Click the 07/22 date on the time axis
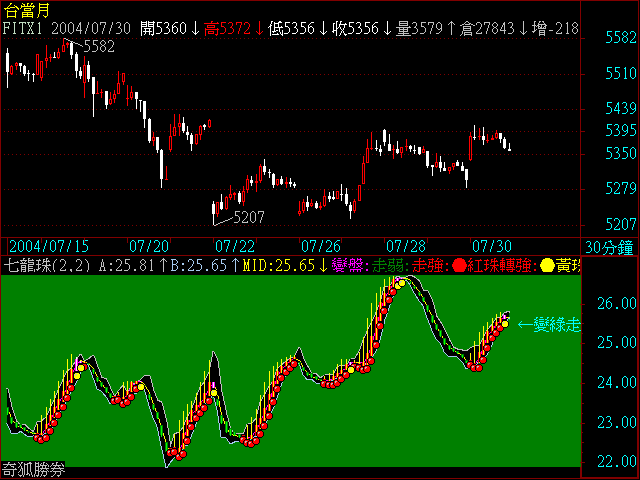 pyautogui.click(x=235, y=247)
